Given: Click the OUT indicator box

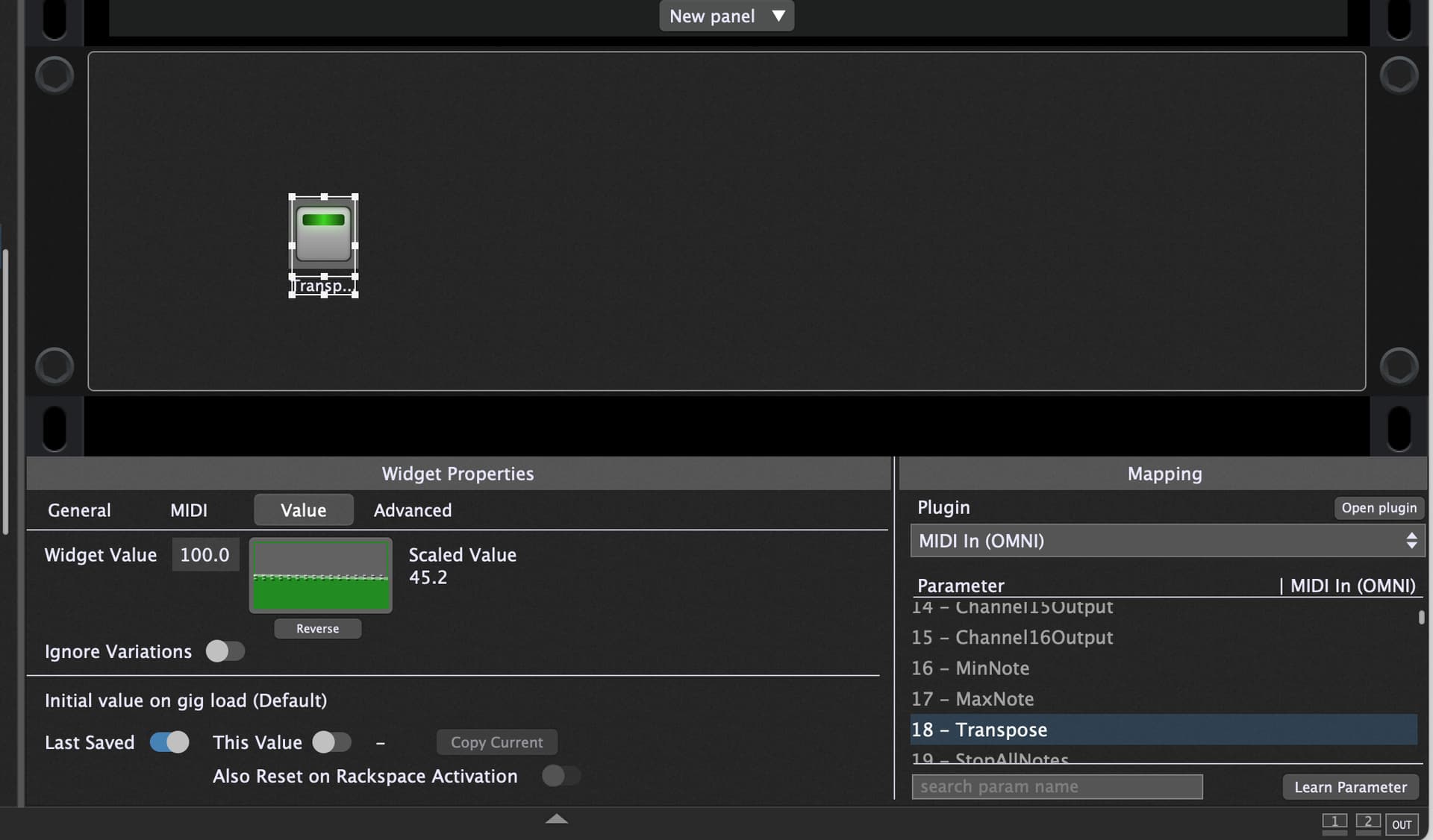Looking at the screenshot, I should coord(1401,824).
